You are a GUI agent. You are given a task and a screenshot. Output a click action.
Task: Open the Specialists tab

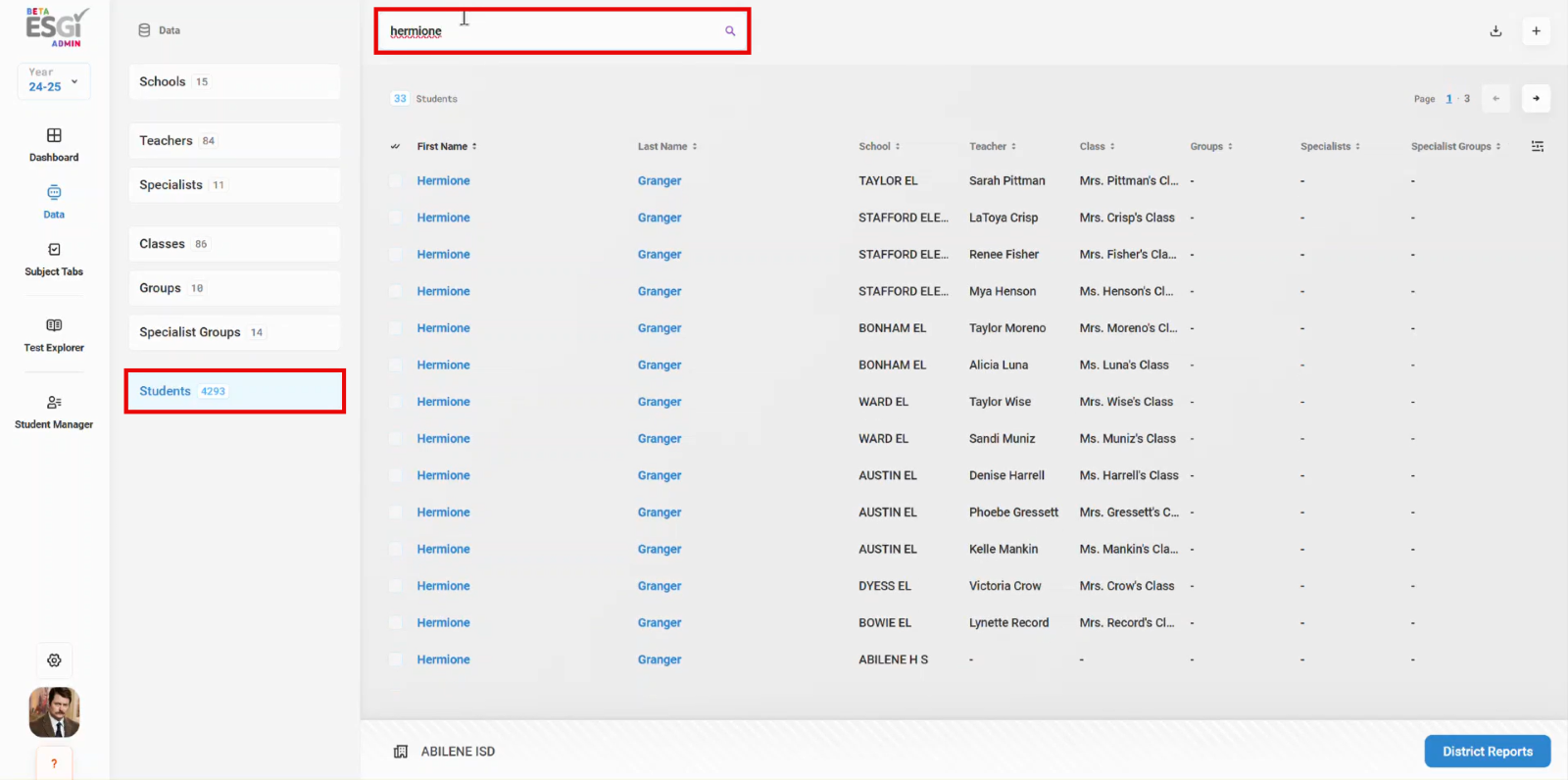click(234, 185)
